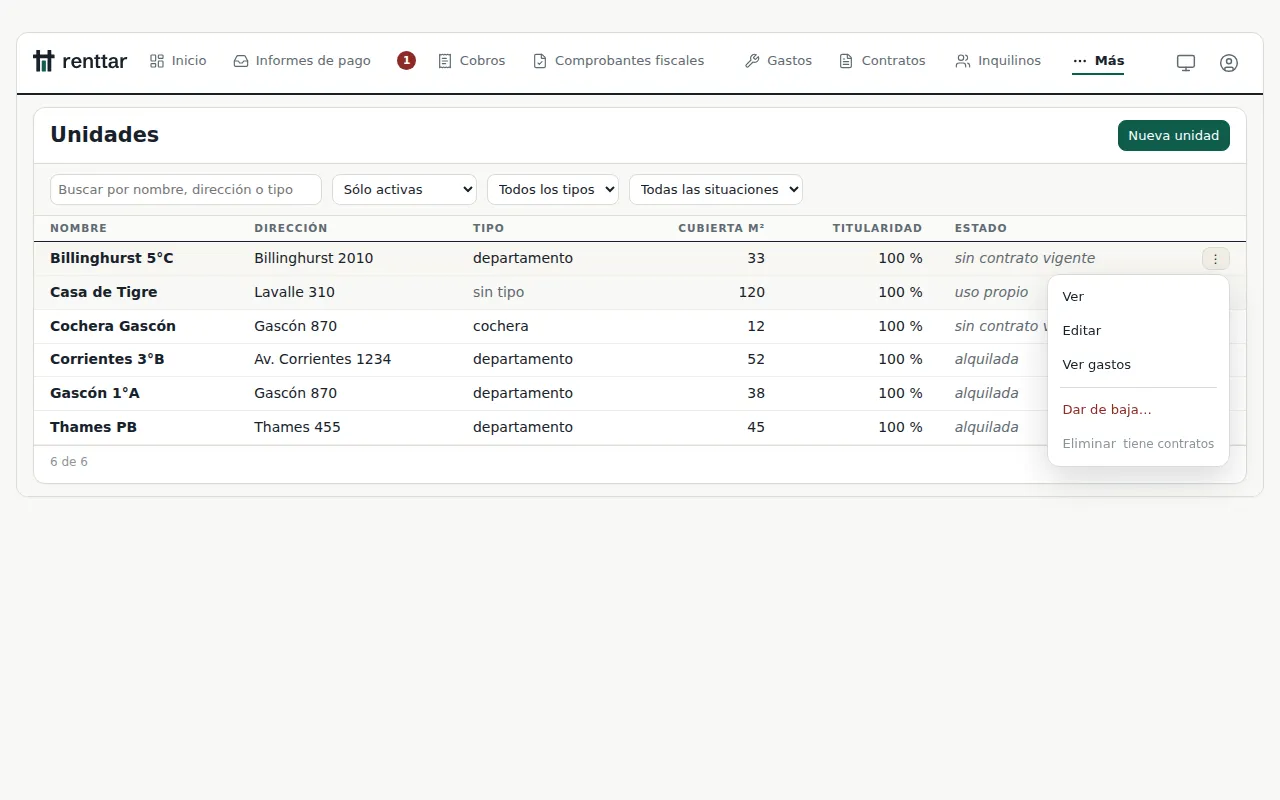Open Todas las situaciones filter
This screenshot has width=1280, height=800.
point(716,189)
